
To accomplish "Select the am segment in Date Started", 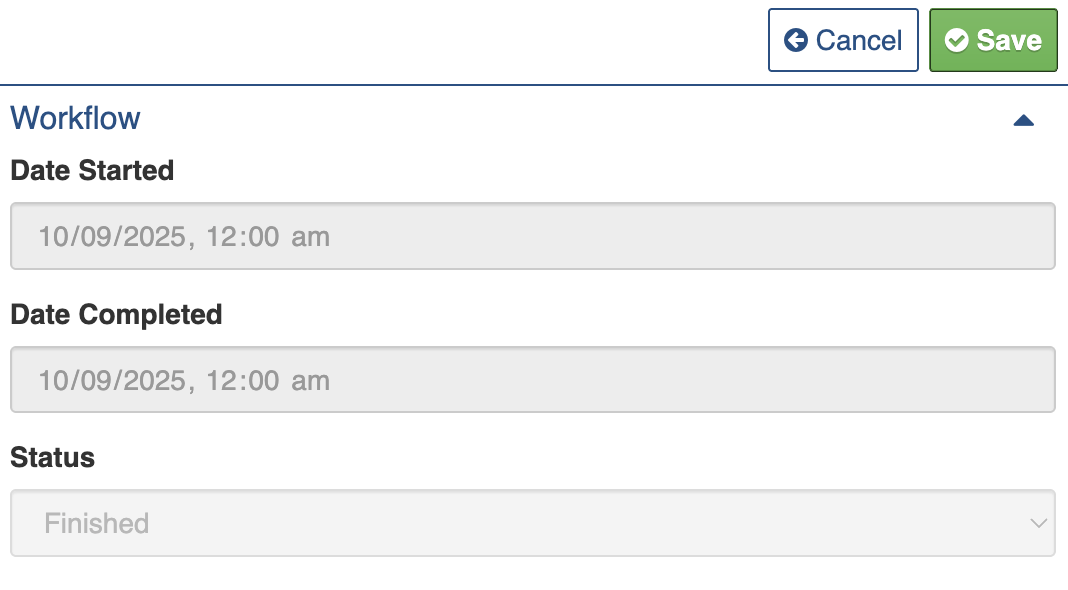I will tap(311, 237).
